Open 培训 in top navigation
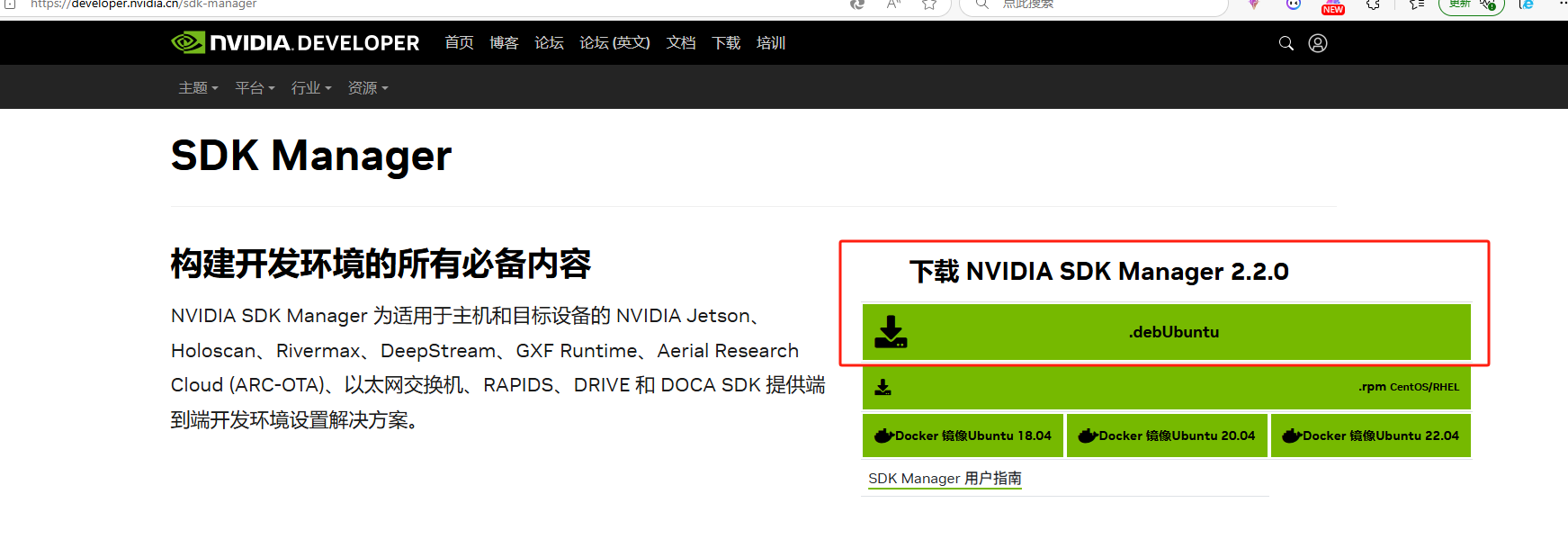The width and height of the screenshot is (1568, 539). point(771,42)
